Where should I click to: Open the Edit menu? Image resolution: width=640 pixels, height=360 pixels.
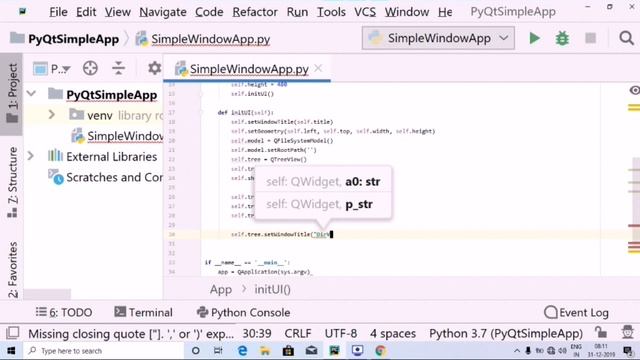[x=86, y=12]
